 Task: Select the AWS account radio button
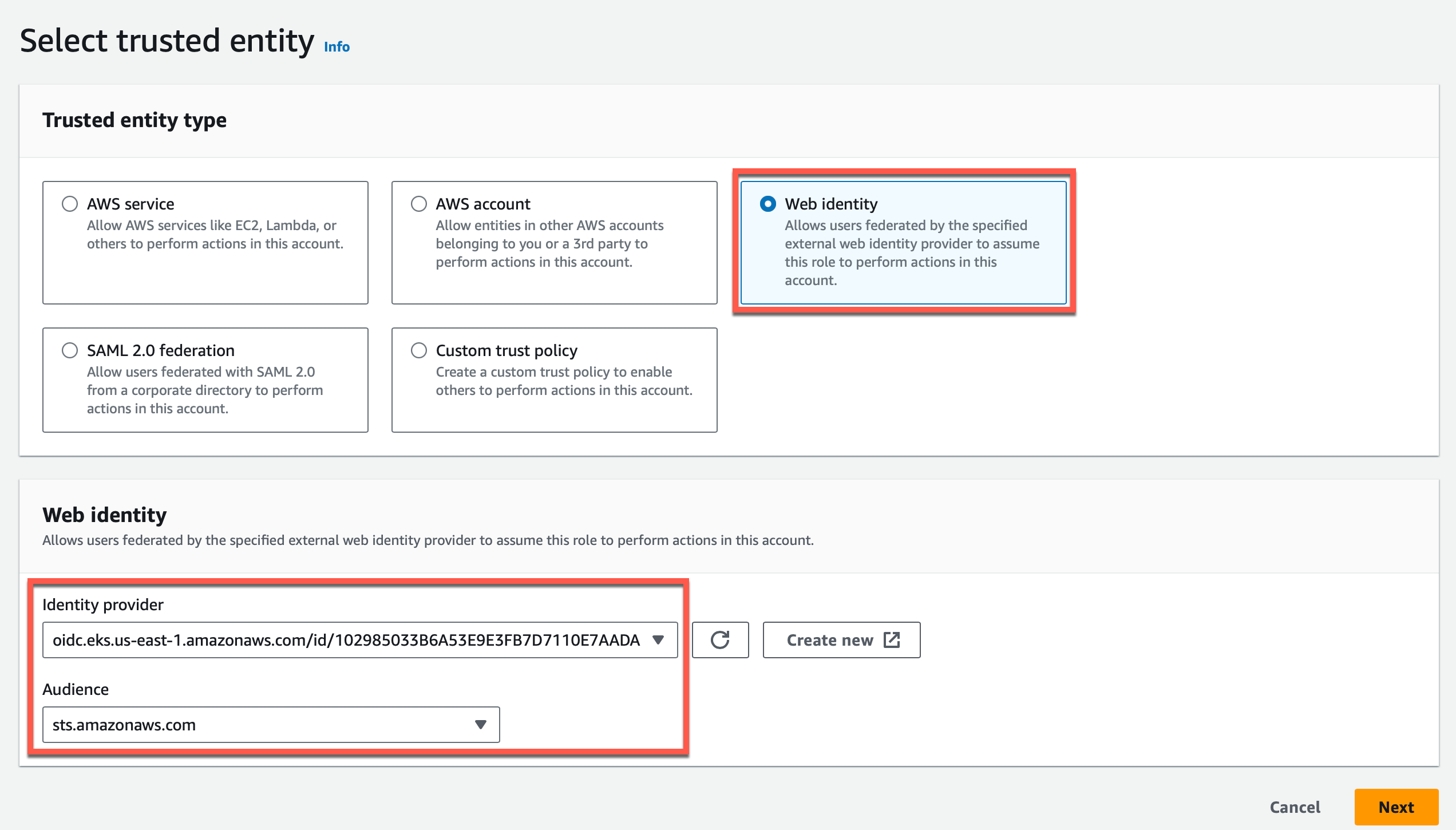click(x=419, y=204)
